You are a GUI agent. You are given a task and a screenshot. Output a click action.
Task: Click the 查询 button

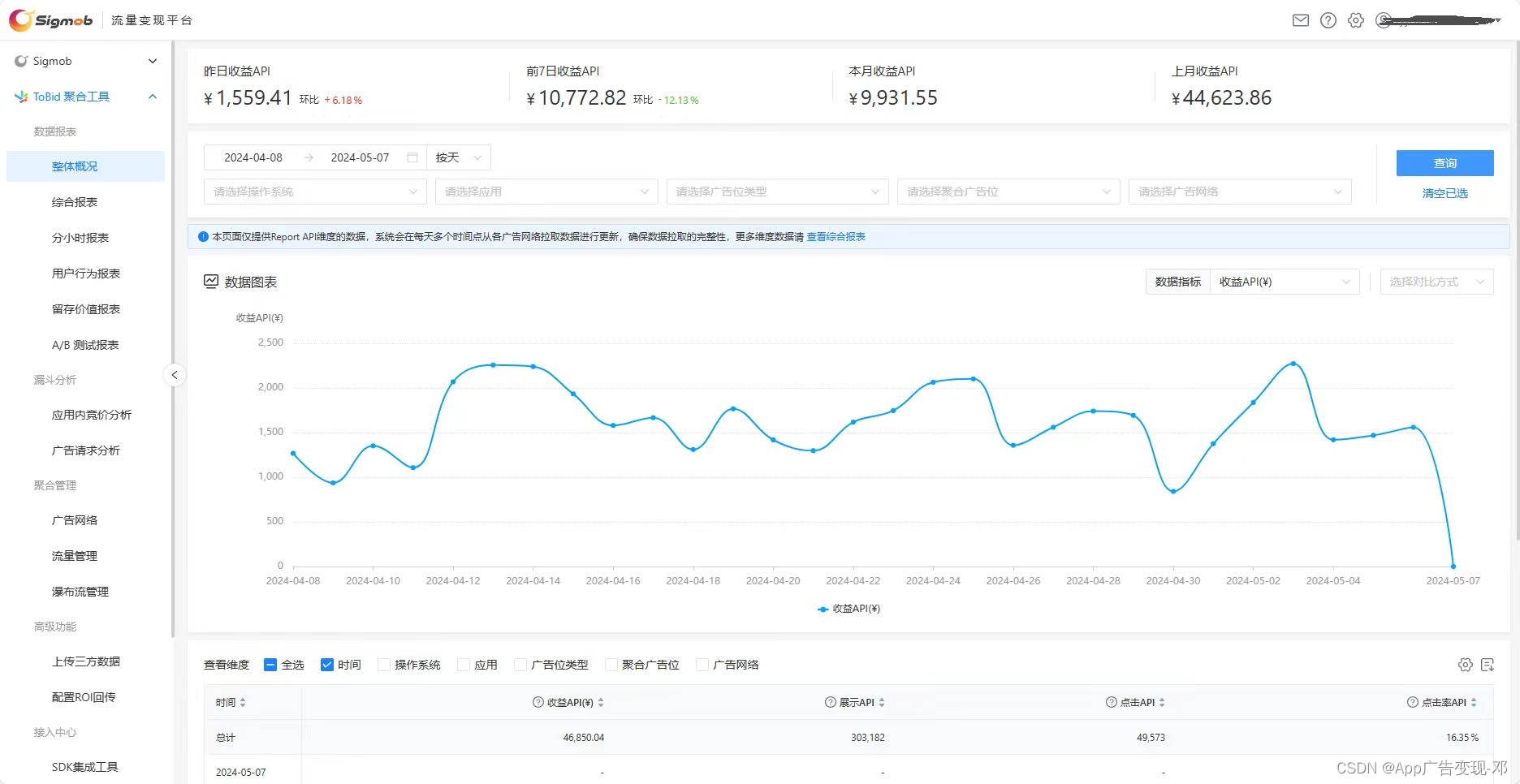(x=1445, y=163)
